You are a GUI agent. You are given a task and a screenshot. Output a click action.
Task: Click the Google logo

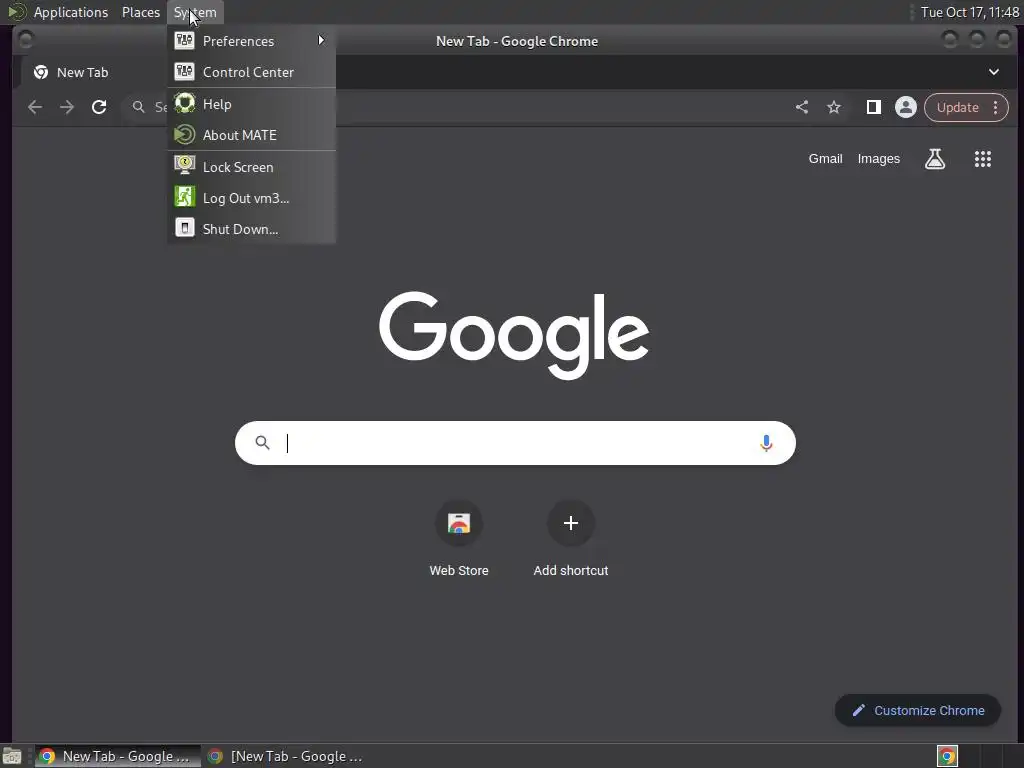tap(514, 335)
